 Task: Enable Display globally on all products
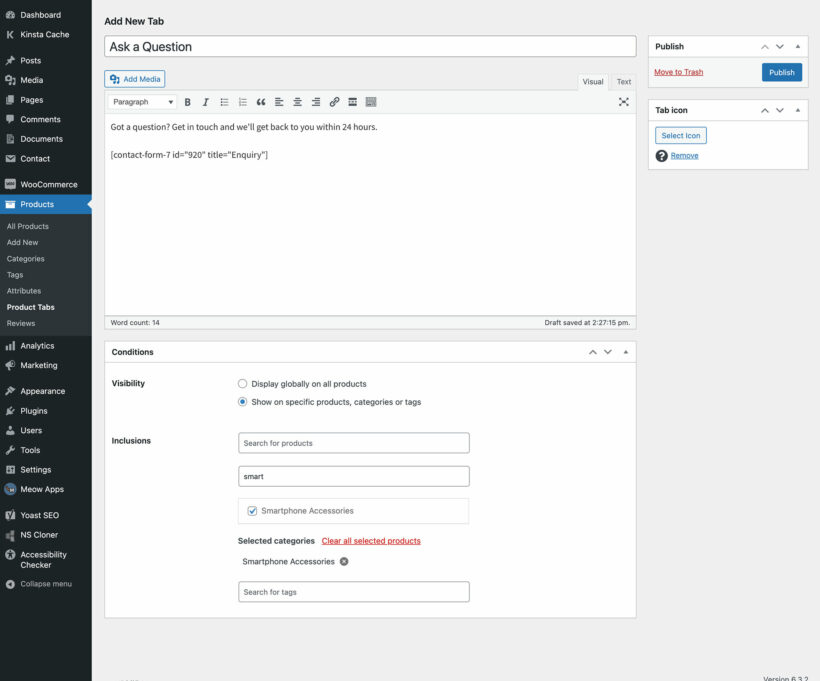(241, 383)
